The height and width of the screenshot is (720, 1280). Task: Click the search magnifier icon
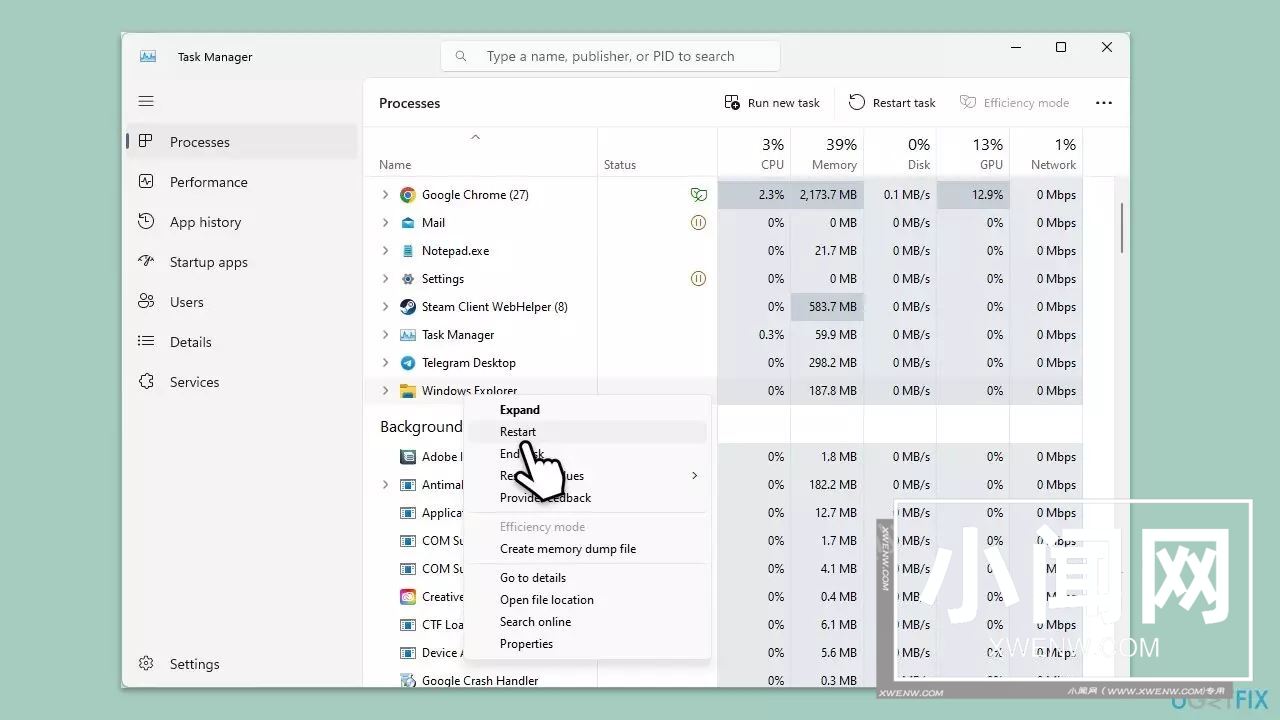(x=461, y=57)
